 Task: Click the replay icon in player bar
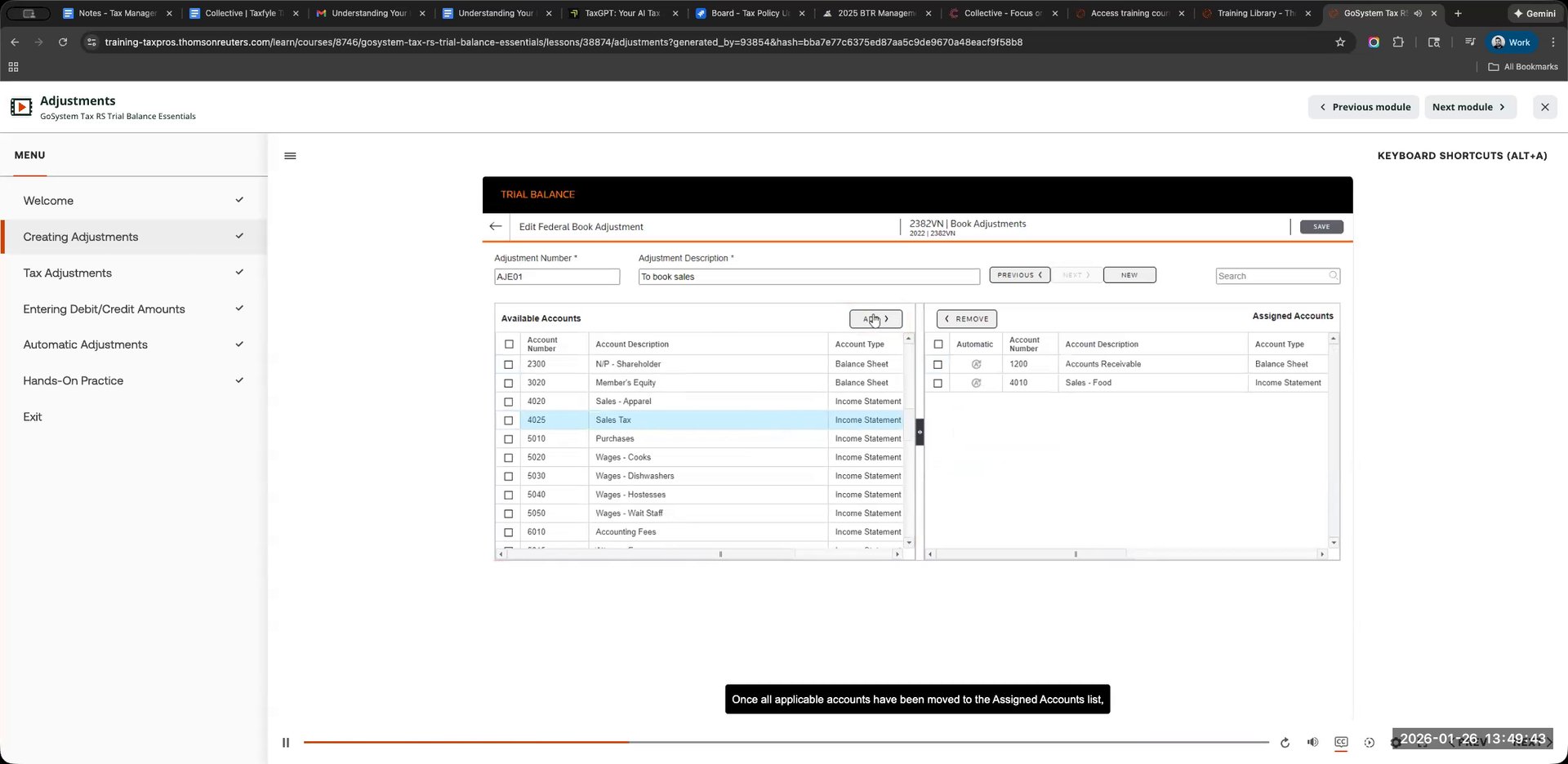[x=1285, y=743]
